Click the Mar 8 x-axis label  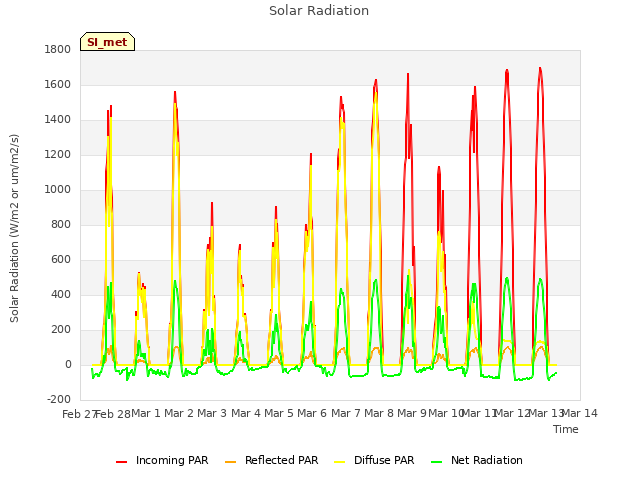click(x=379, y=413)
